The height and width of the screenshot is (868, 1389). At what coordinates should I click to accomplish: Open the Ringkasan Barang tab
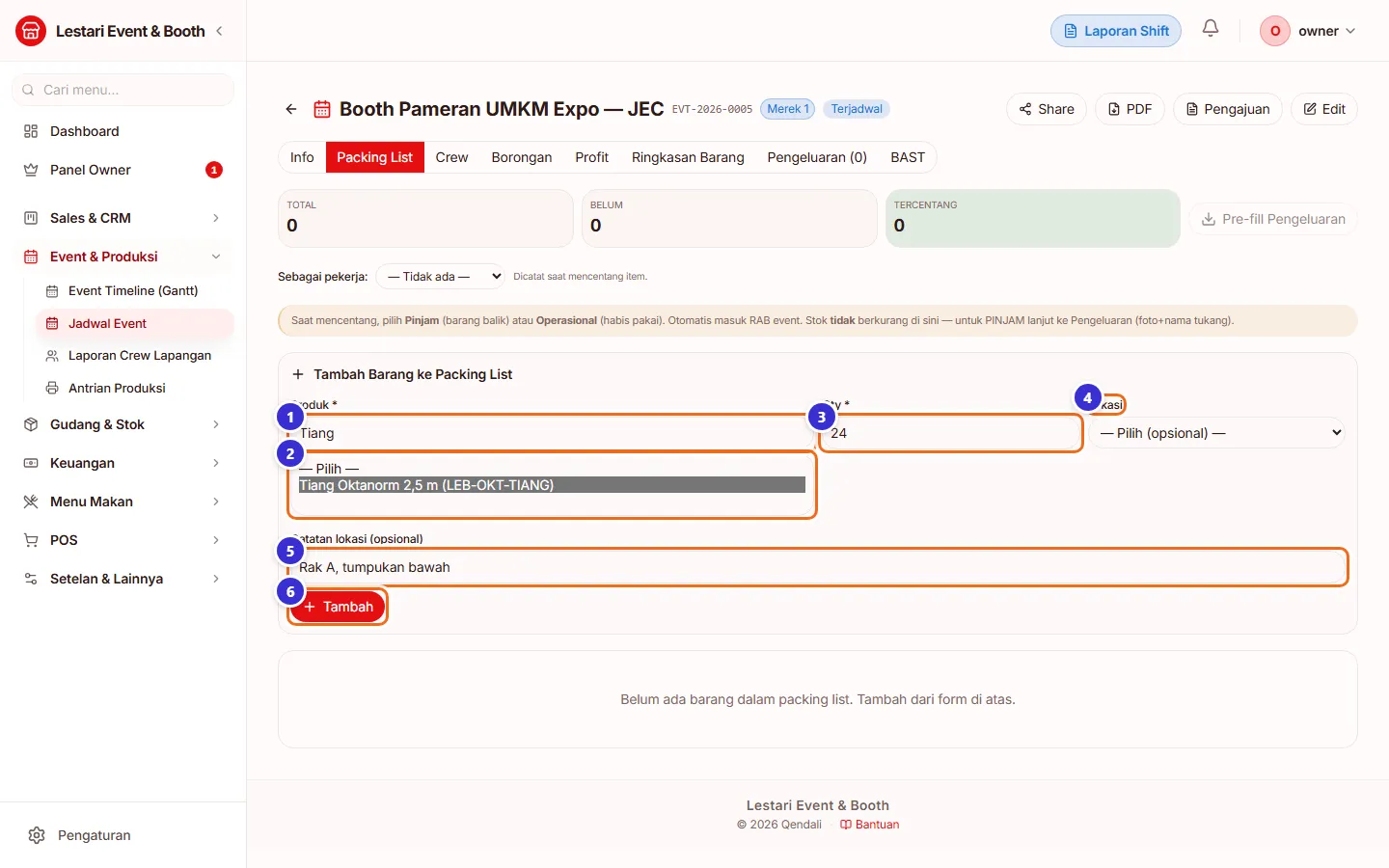click(x=688, y=157)
